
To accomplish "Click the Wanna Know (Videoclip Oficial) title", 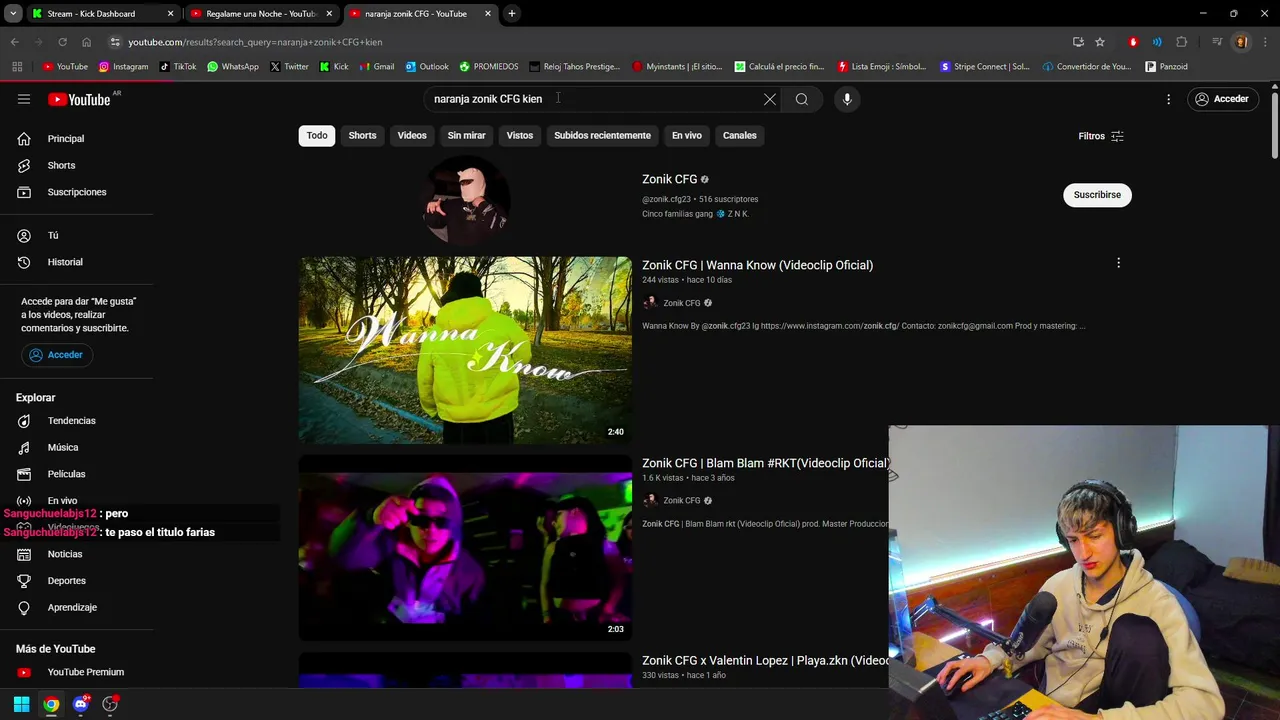I will coord(757,265).
